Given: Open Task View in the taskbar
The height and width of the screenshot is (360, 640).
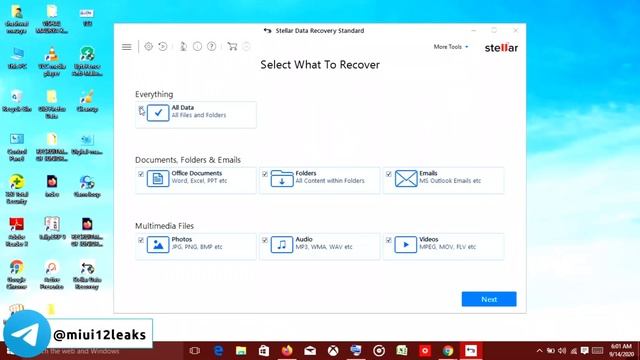Looking at the screenshot, I should click(x=195, y=351).
